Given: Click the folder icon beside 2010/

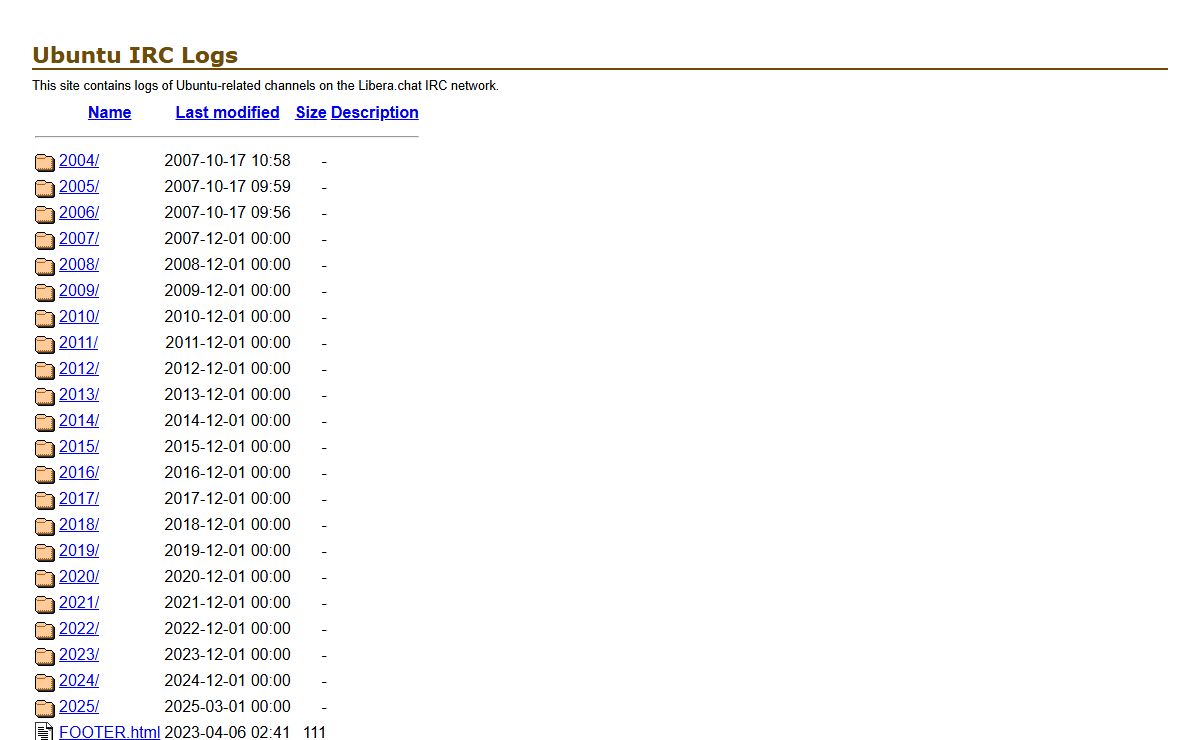Looking at the screenshot, I should click(45, 318).
